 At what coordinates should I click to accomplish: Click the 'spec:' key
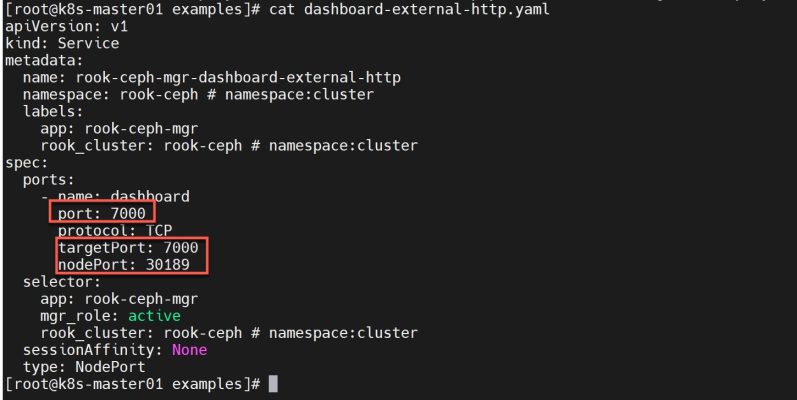(26, 163)
